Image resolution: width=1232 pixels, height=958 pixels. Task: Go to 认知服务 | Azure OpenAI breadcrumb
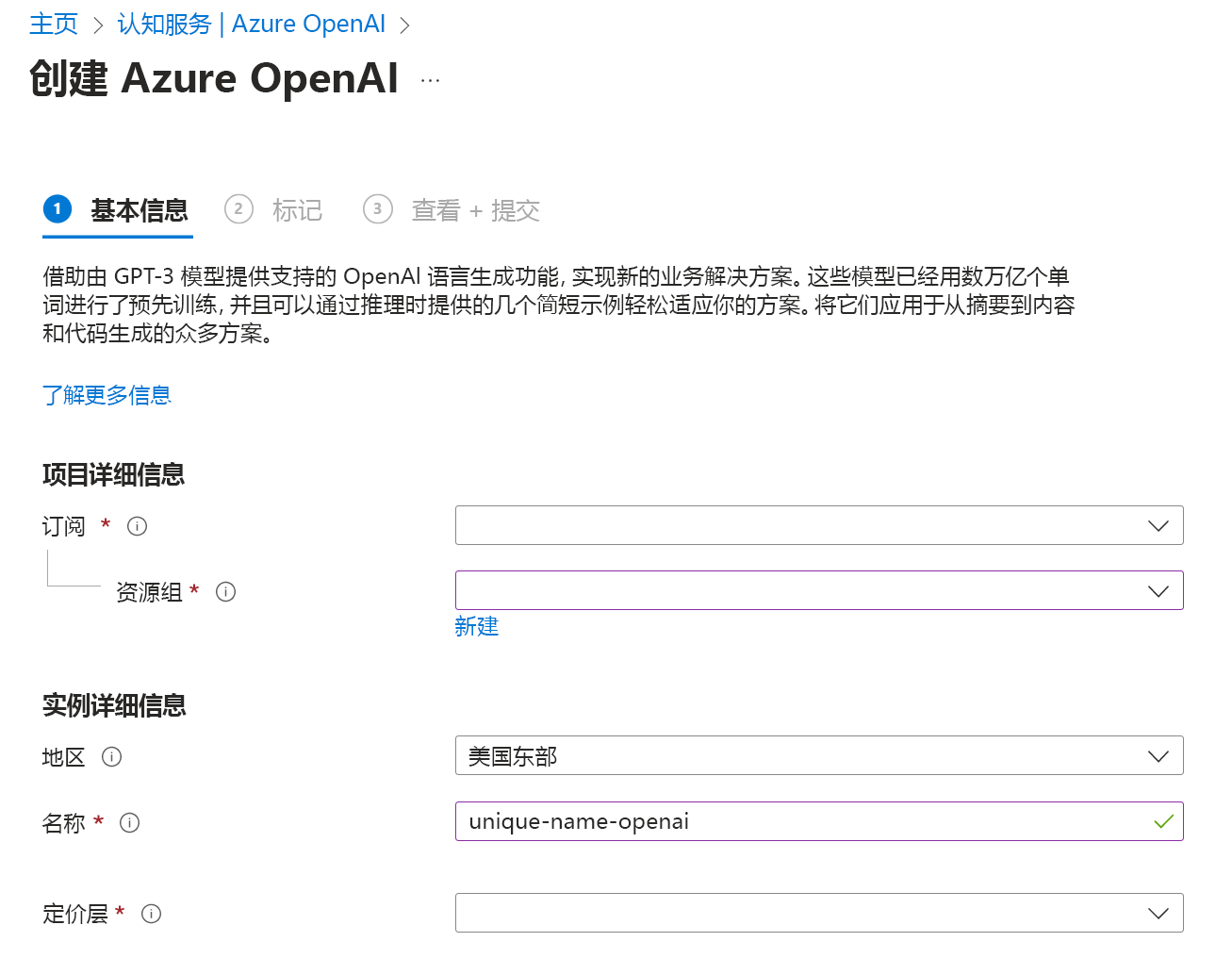pyautogui.click(x=251, y=24)
